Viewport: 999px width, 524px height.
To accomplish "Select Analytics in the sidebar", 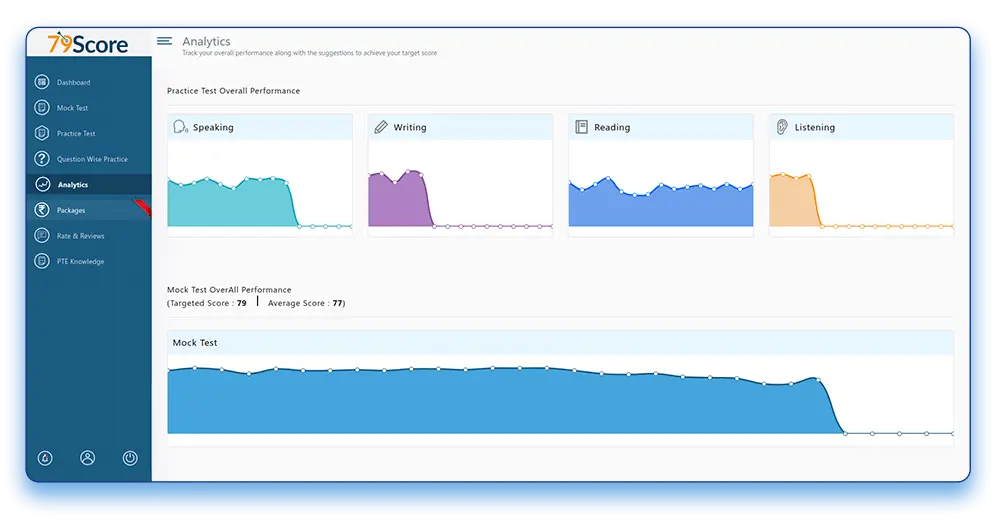I will (x=89, y=184).
